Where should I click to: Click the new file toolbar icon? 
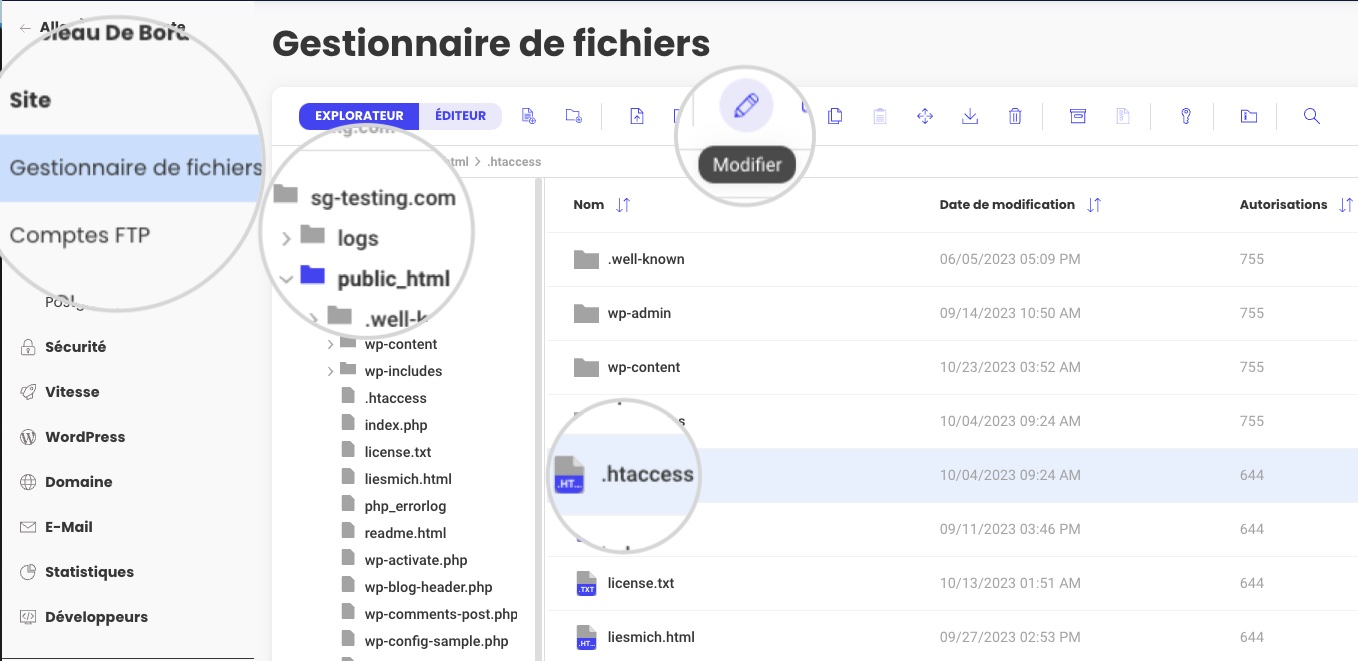click(529, 116)
